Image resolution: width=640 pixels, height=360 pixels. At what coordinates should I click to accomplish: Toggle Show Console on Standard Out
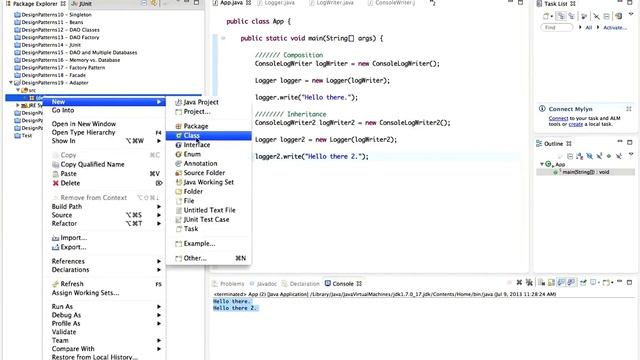coord(562,282)
